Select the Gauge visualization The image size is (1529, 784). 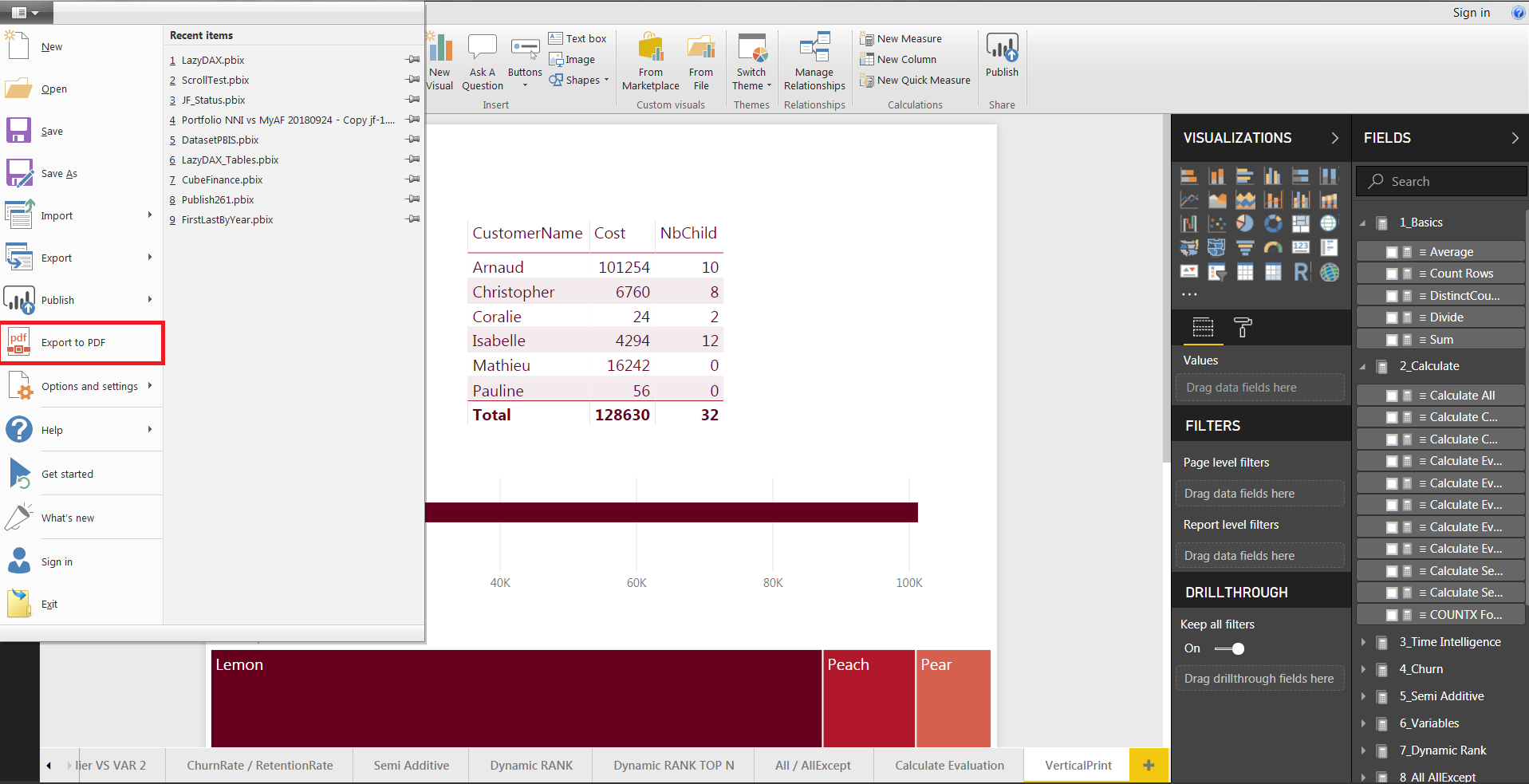coord(1273,248)
